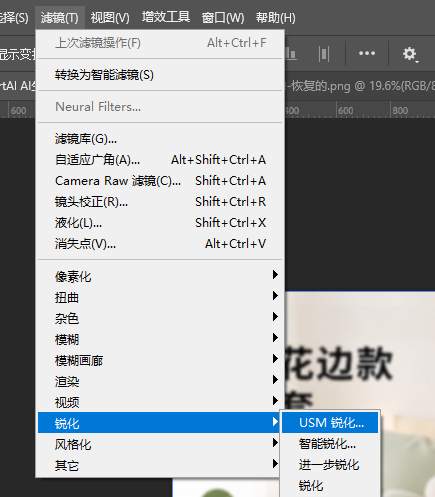The image size is (435, 497).
Task: Expand the 扭曲 submenu
Action: tap(160, 297)
